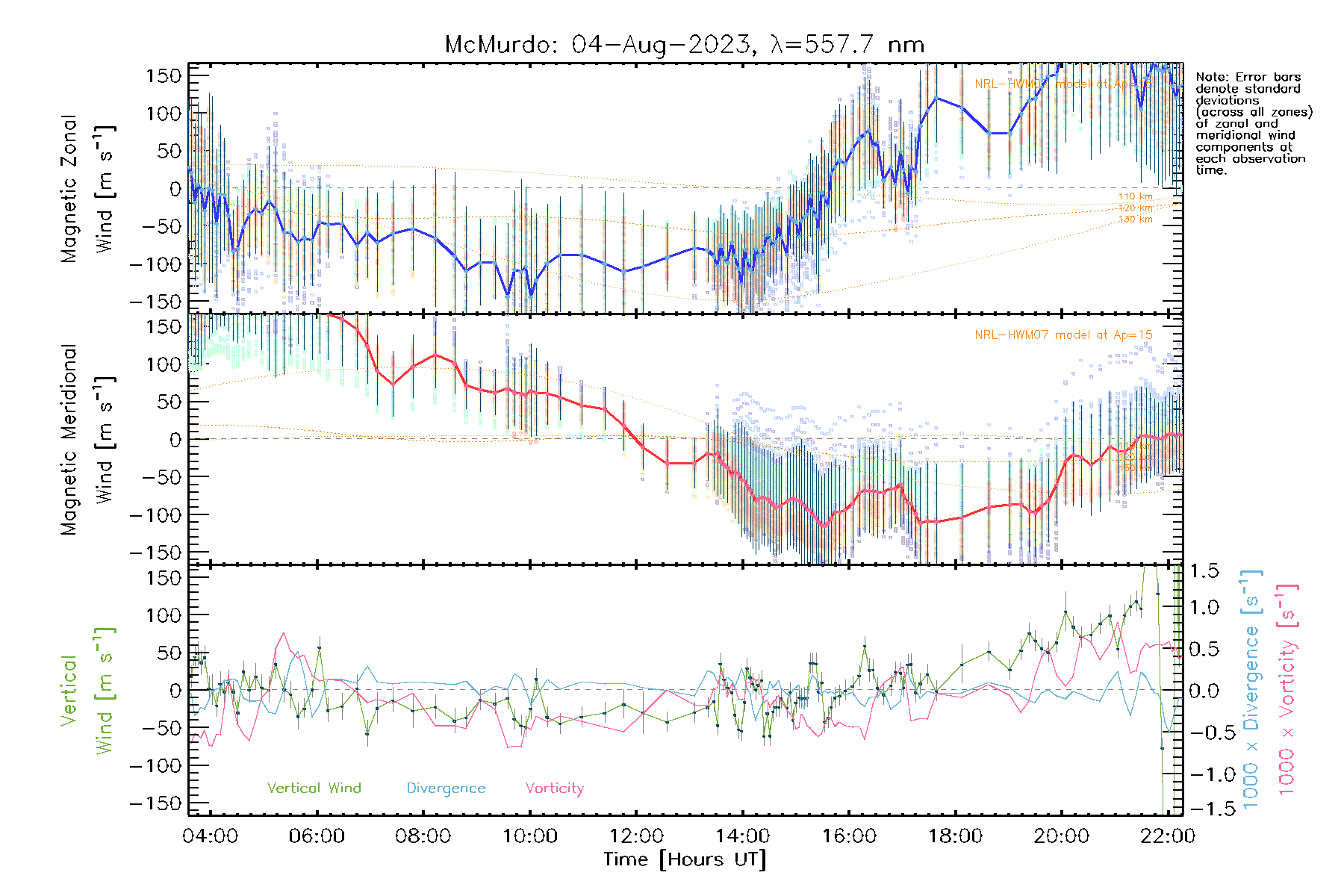Click the green Vertical Wind y-axis label
Screen dimensions: 1344x896
coord(87,691)
